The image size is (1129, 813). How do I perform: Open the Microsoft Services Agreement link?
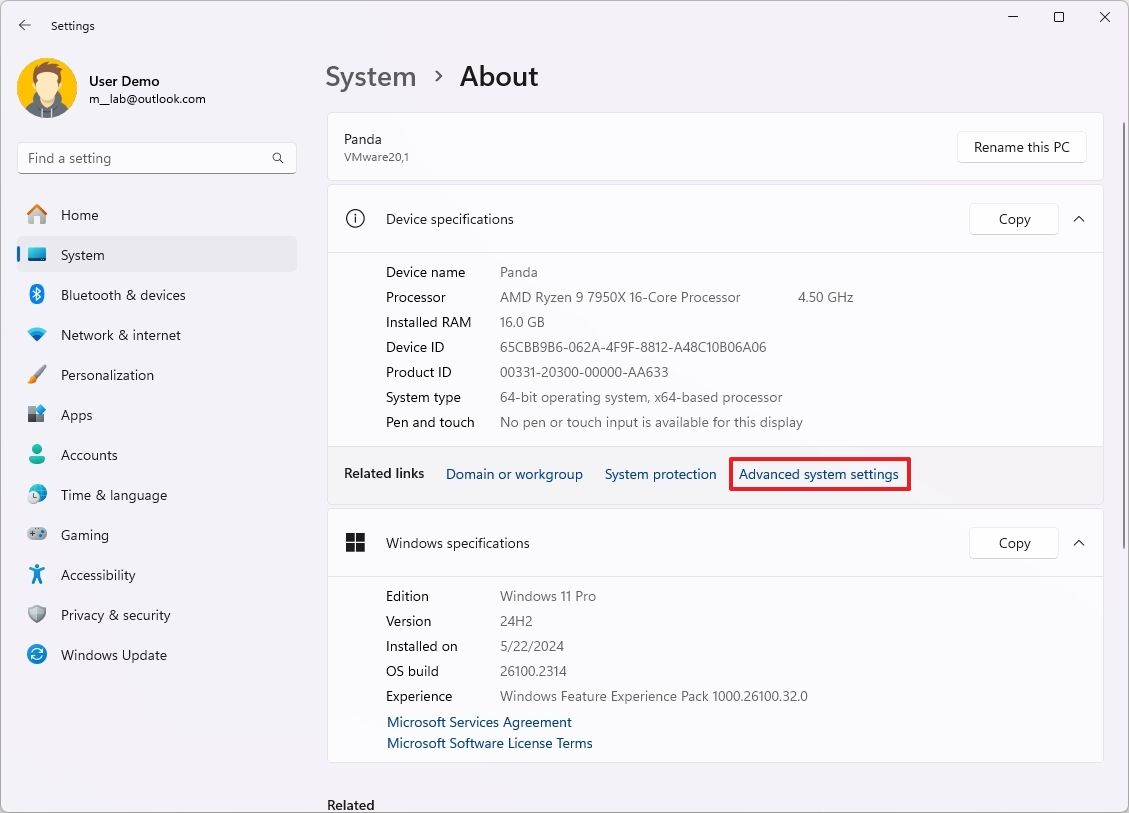click(x=479, y=722)
